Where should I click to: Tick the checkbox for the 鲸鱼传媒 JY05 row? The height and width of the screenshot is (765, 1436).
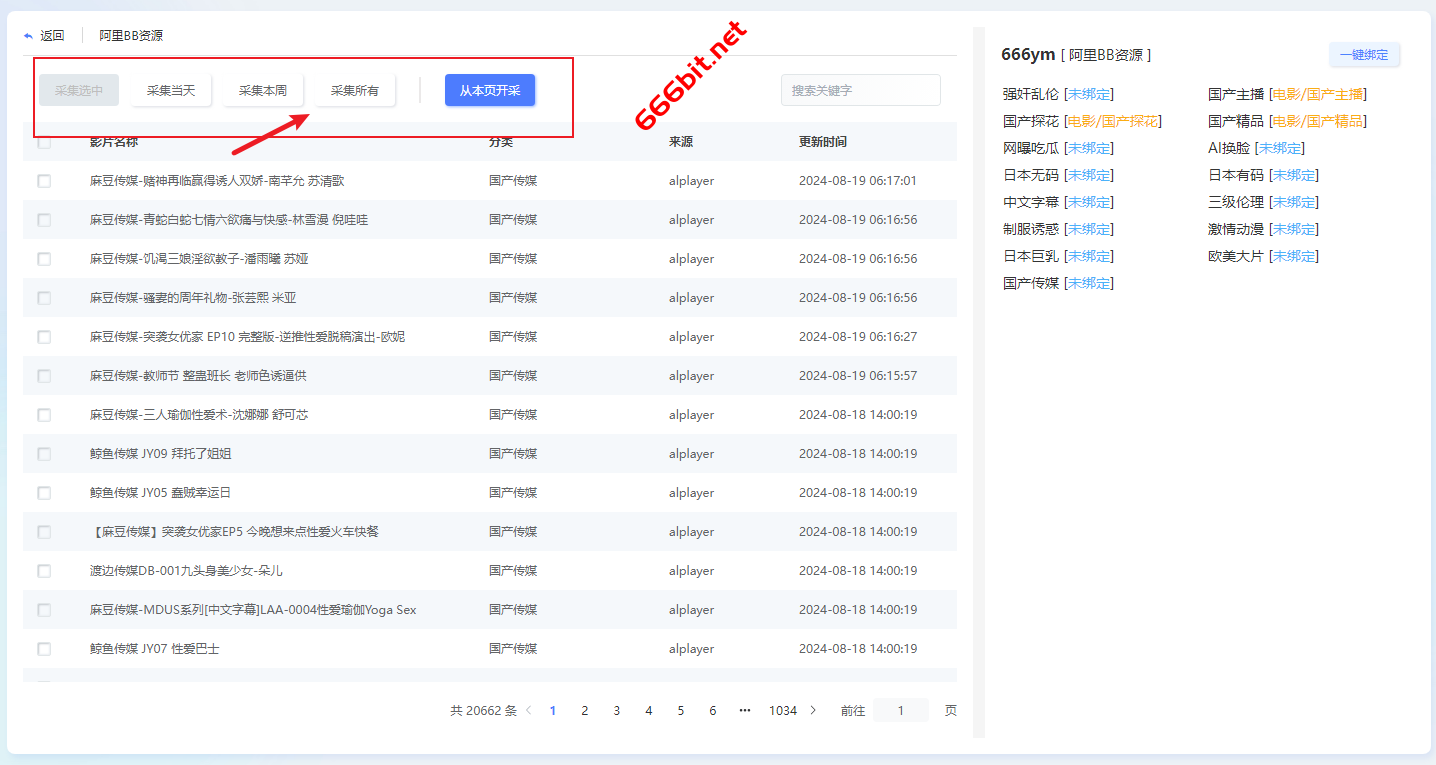[44, 493]
